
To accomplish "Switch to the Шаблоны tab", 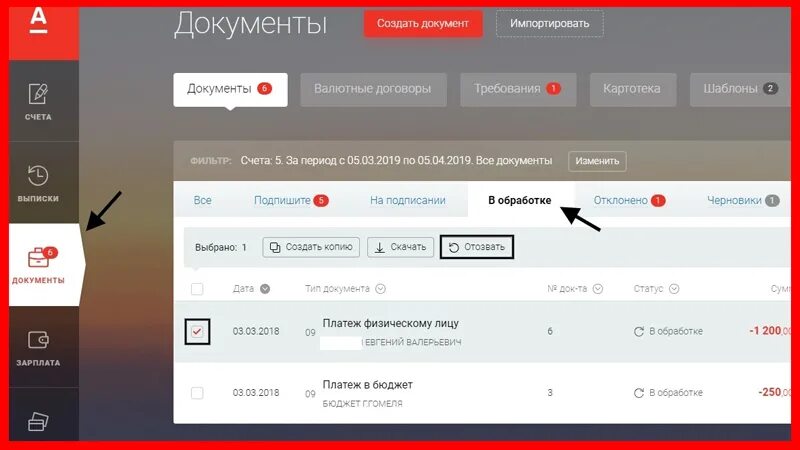I will click(x=740, y=89).
